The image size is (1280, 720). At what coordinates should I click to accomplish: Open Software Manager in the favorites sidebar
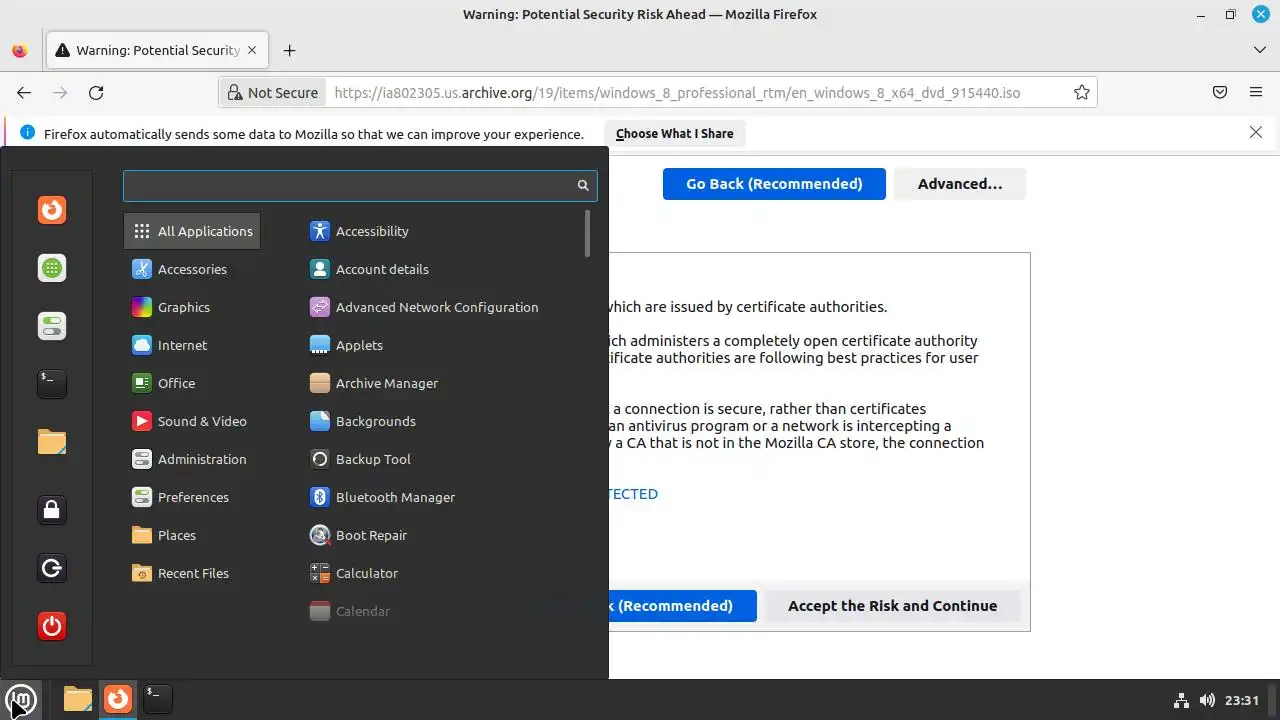[x=52, y=268]
